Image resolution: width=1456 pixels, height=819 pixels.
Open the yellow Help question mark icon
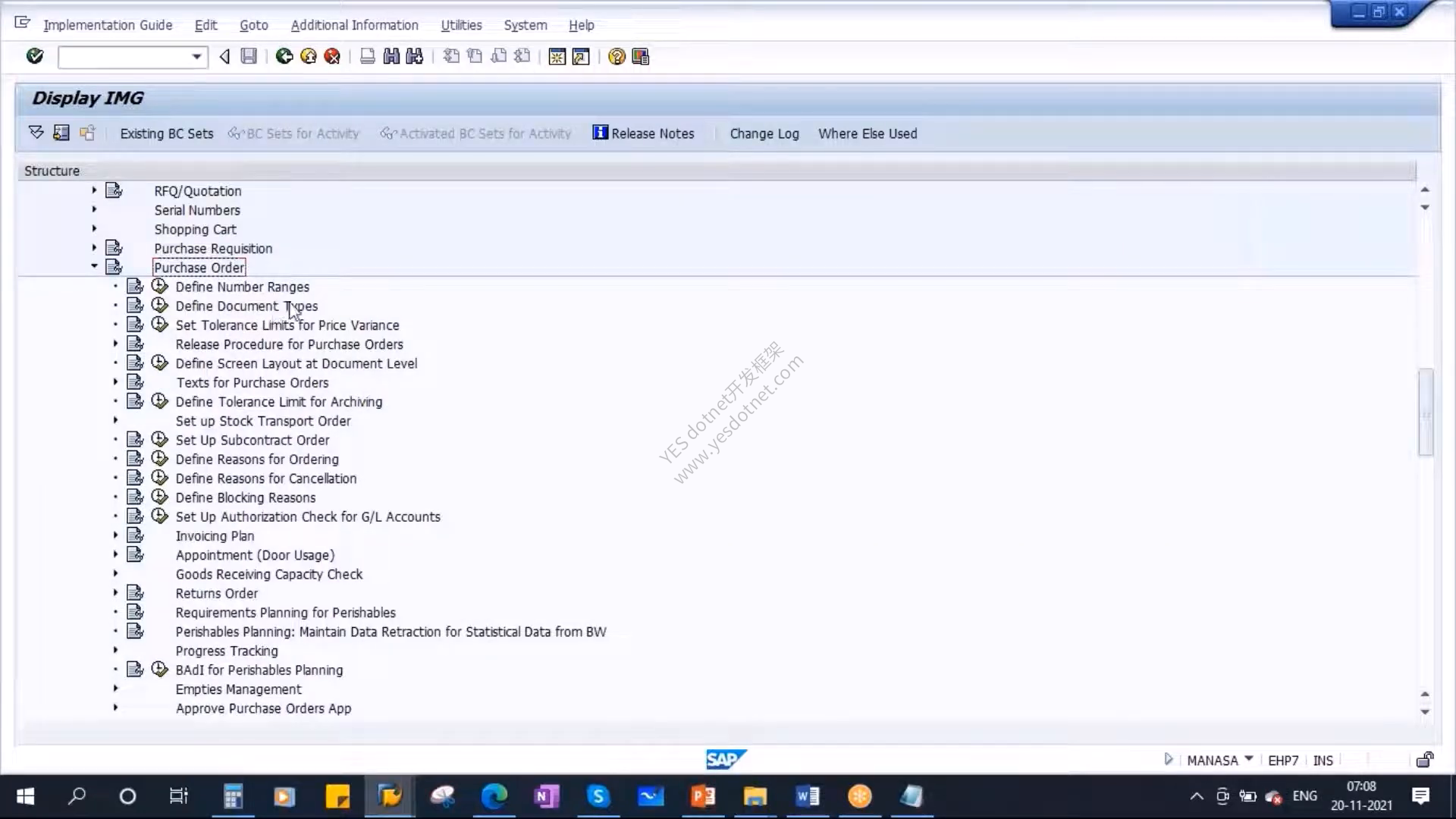617,57
